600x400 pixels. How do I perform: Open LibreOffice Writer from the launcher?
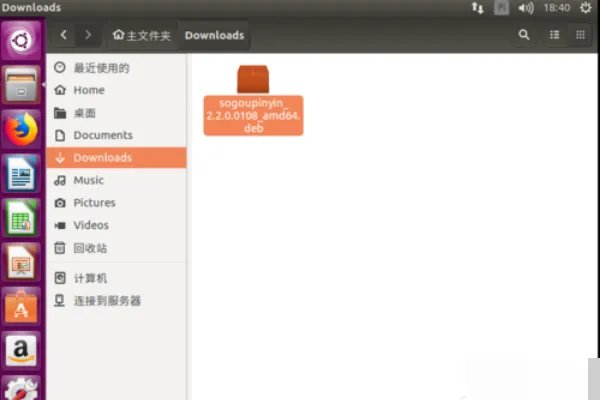(21, 173)
